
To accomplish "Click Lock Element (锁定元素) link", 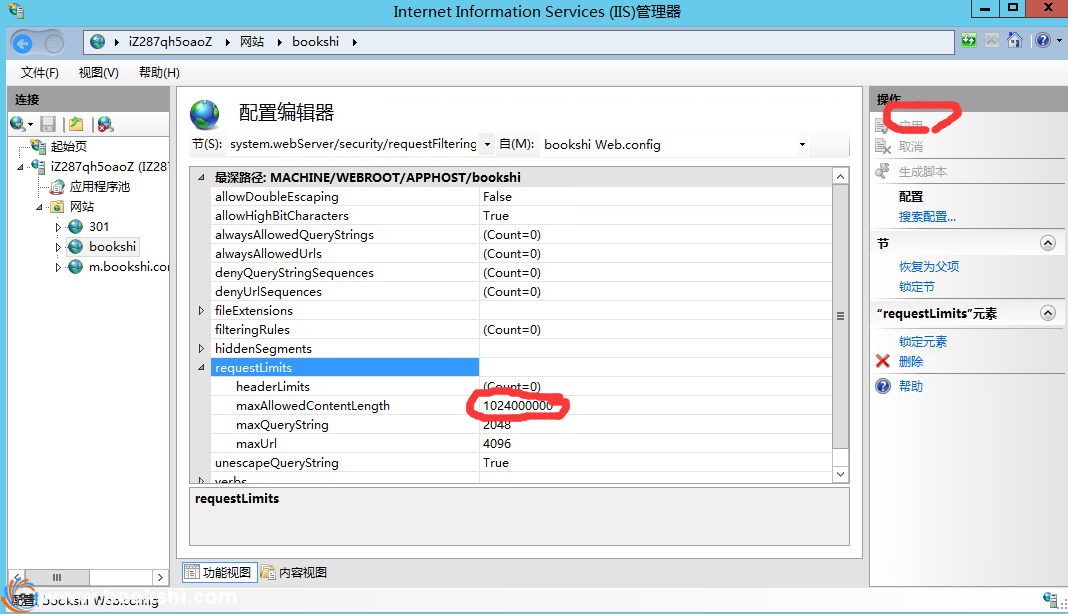I will (x=923, y=341).
